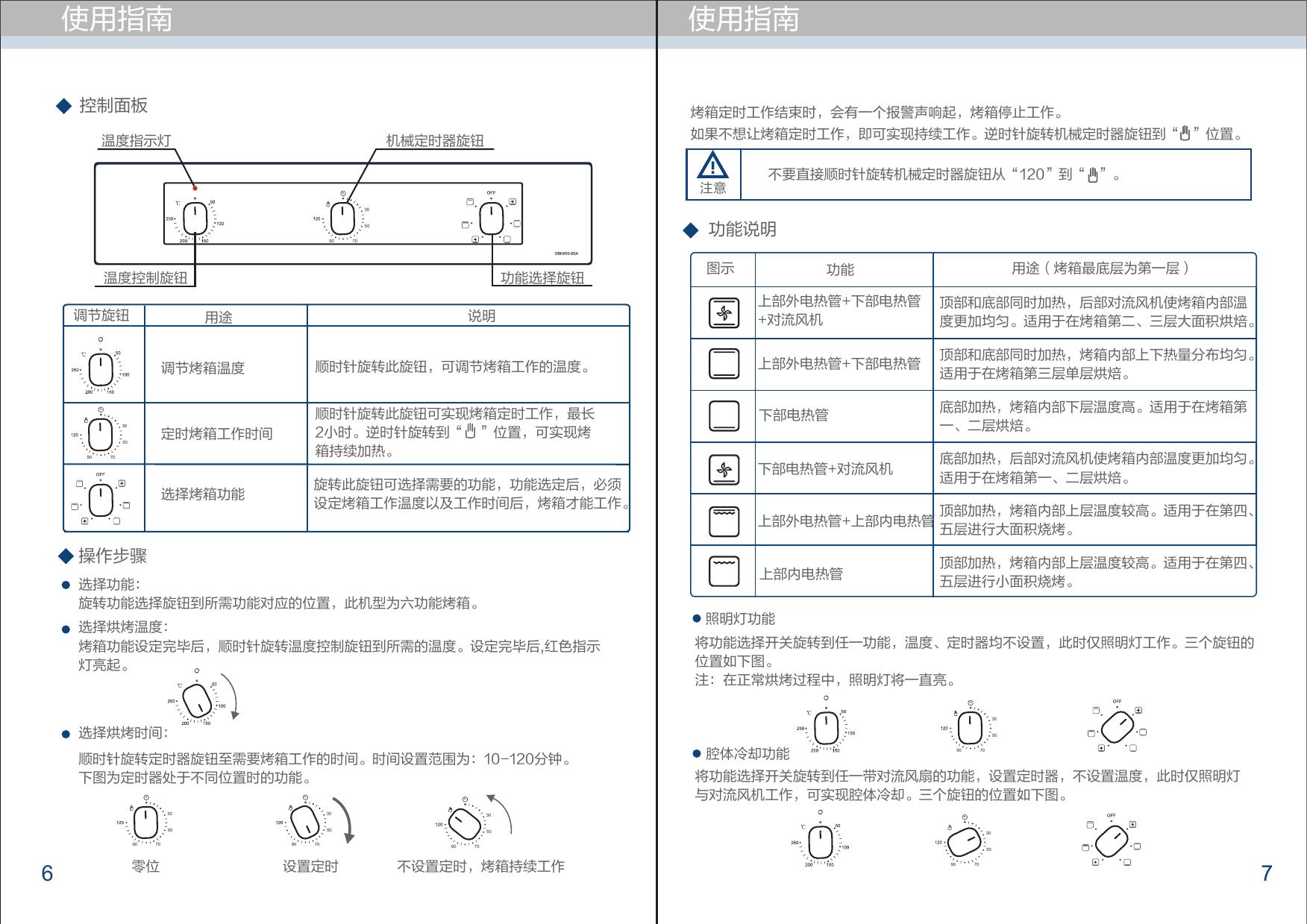The height and width of the screenshot is (924, 1307).
Task: Click the 操作步骤 section heading
Action: pyautogui.click(x=113, y=556)
